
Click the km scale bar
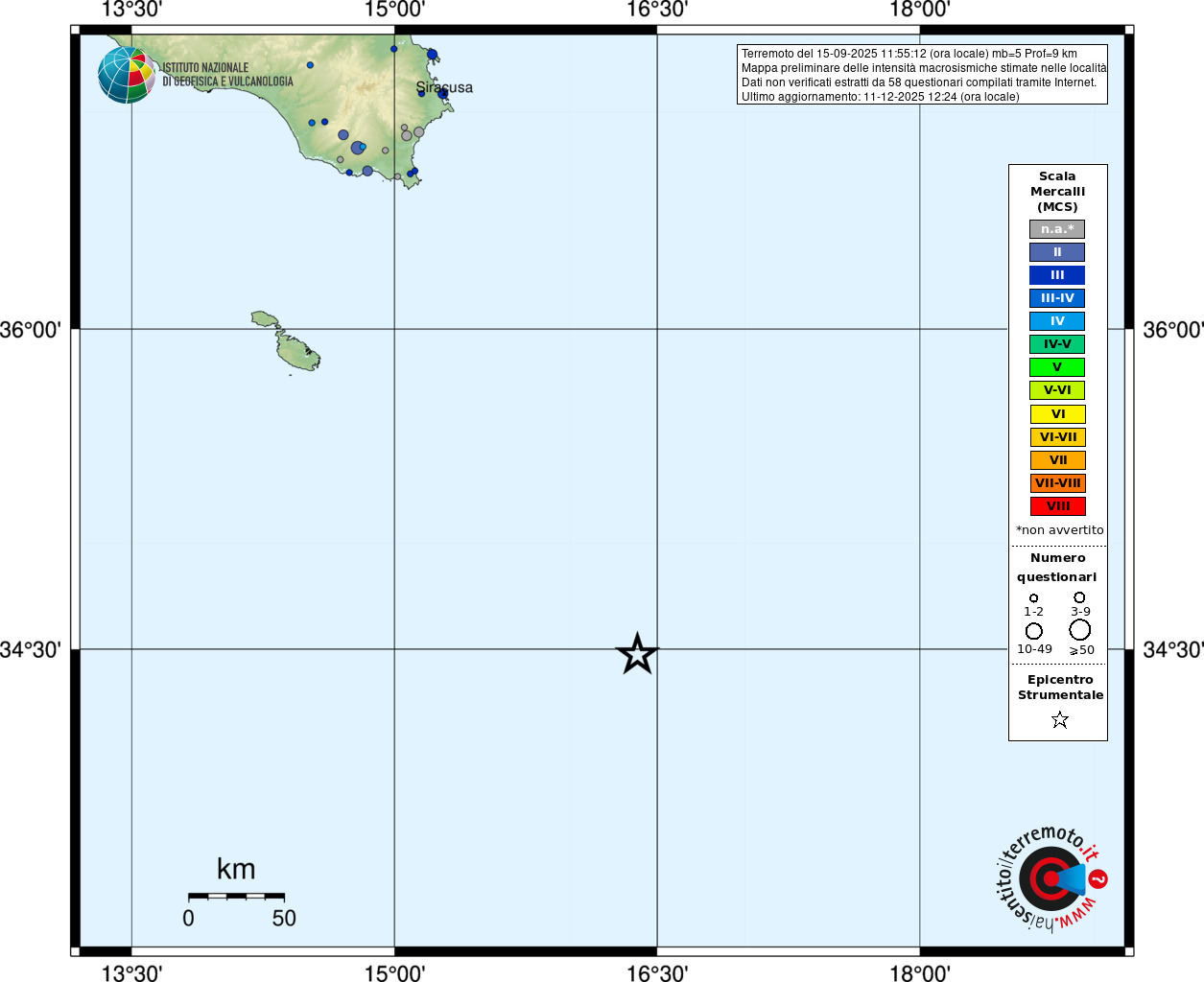coord(236,897)
